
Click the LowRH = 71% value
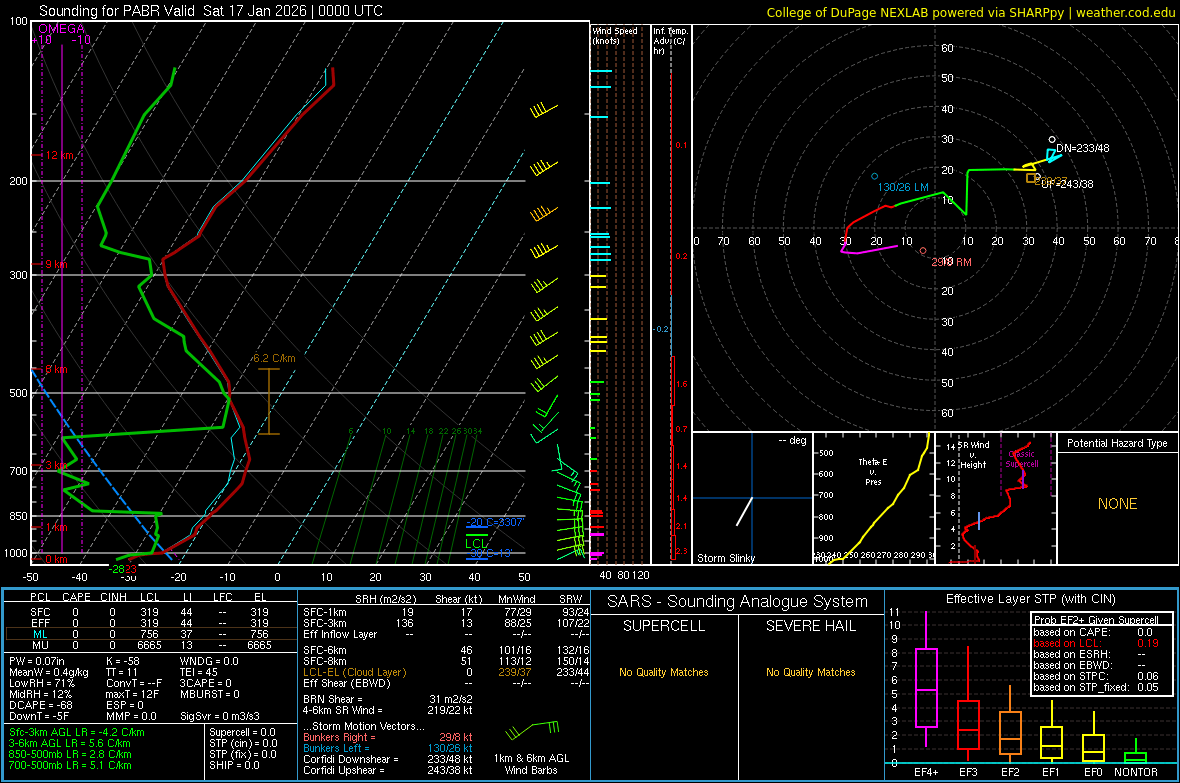[x=42, y=683]
